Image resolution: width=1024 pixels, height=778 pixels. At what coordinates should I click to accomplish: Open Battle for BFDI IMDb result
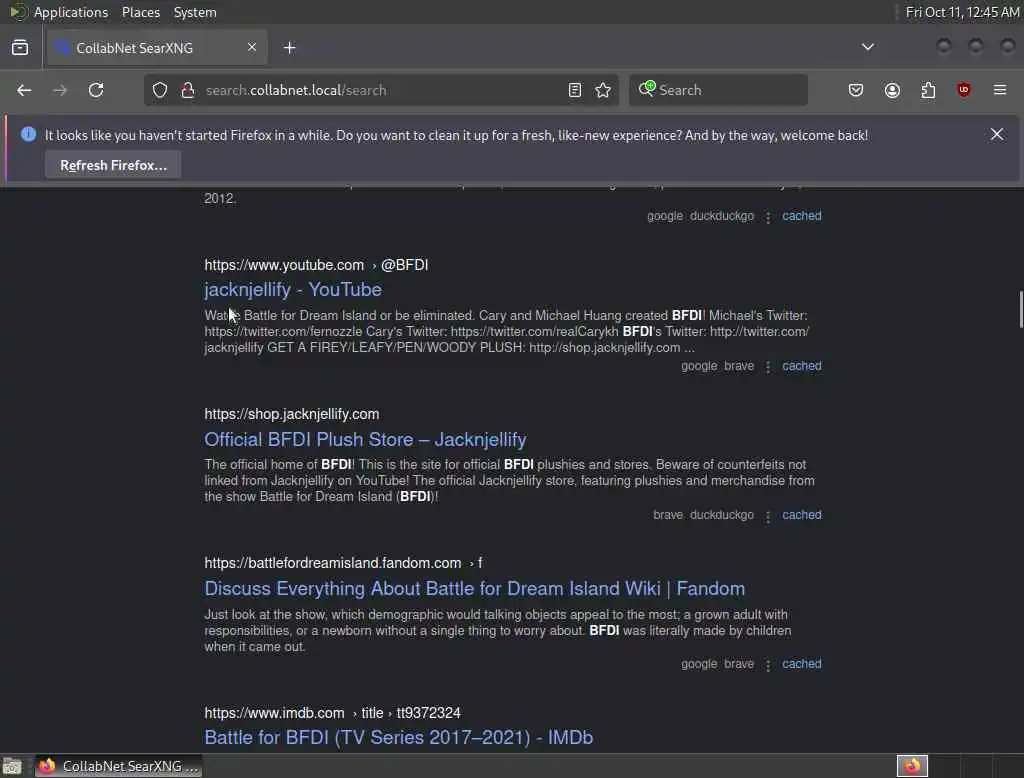click(x=398, y=737)
